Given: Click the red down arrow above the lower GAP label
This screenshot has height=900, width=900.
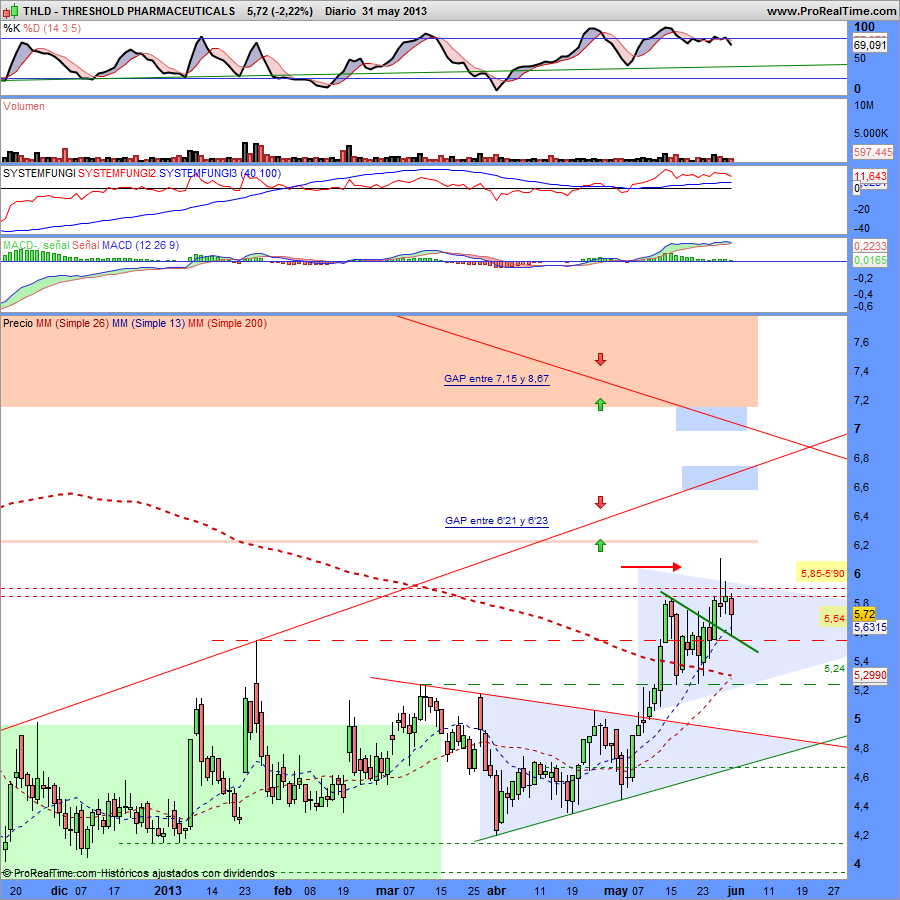Looking at the screenshot, I should coord(600,502).
